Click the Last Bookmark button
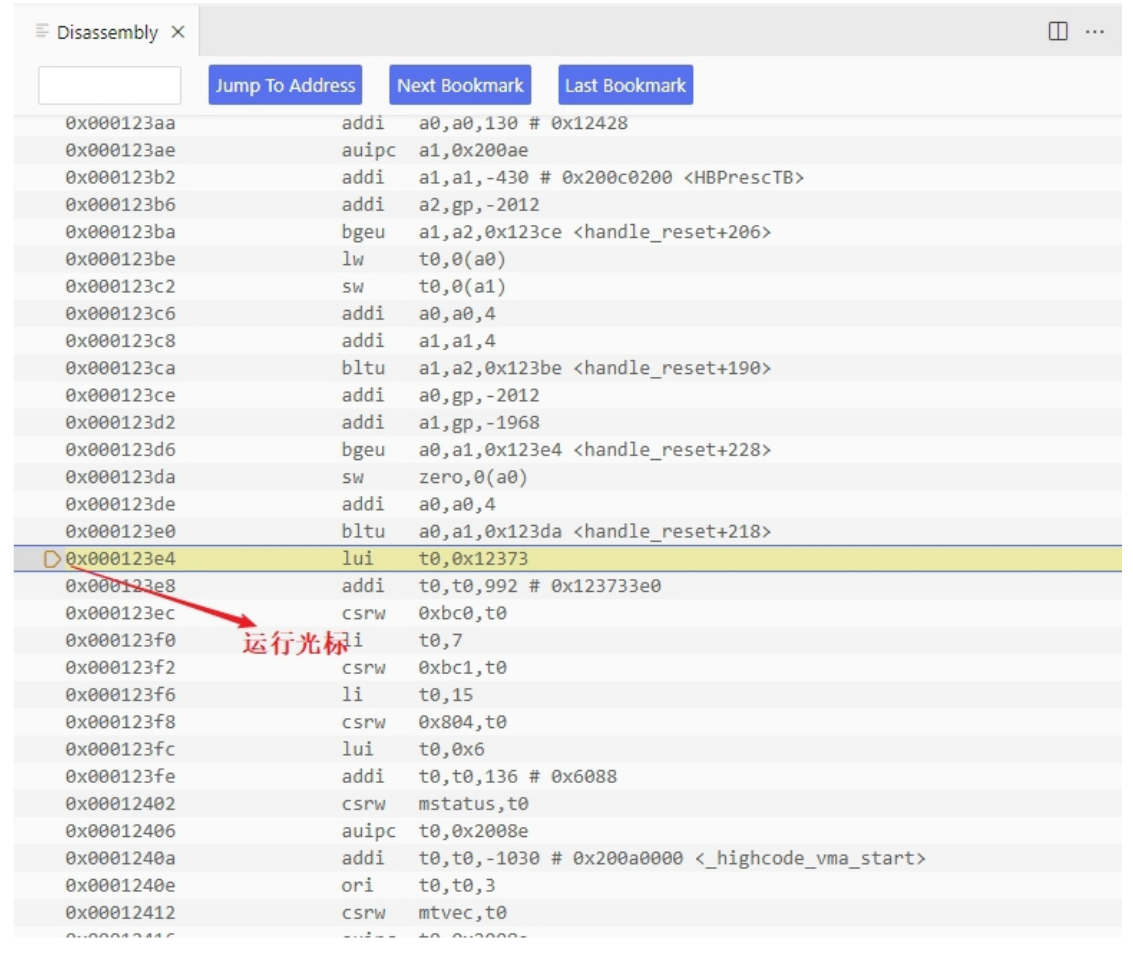Screen dimensions: 1133x953 click(x=626, y=85)
